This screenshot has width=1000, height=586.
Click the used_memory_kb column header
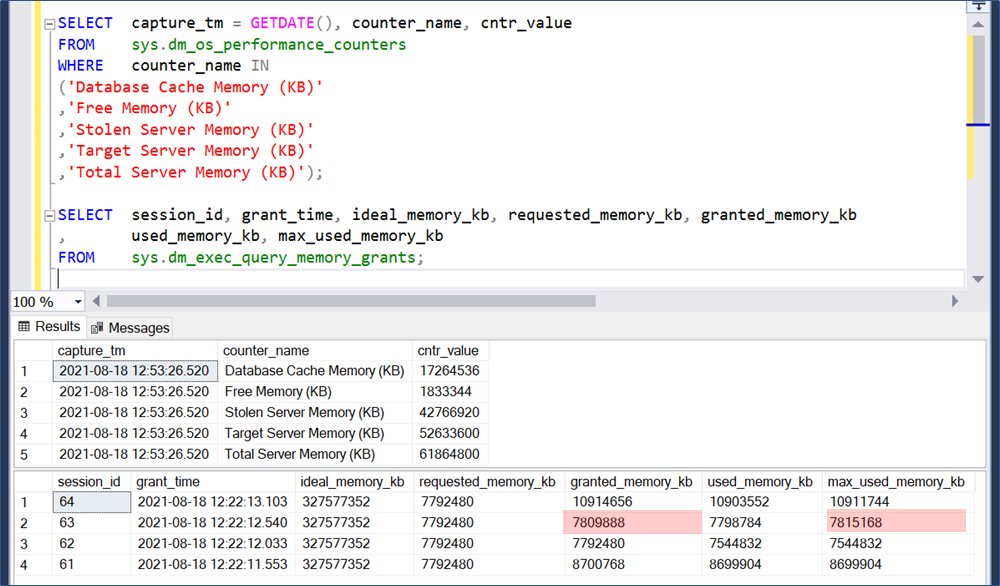762,481
